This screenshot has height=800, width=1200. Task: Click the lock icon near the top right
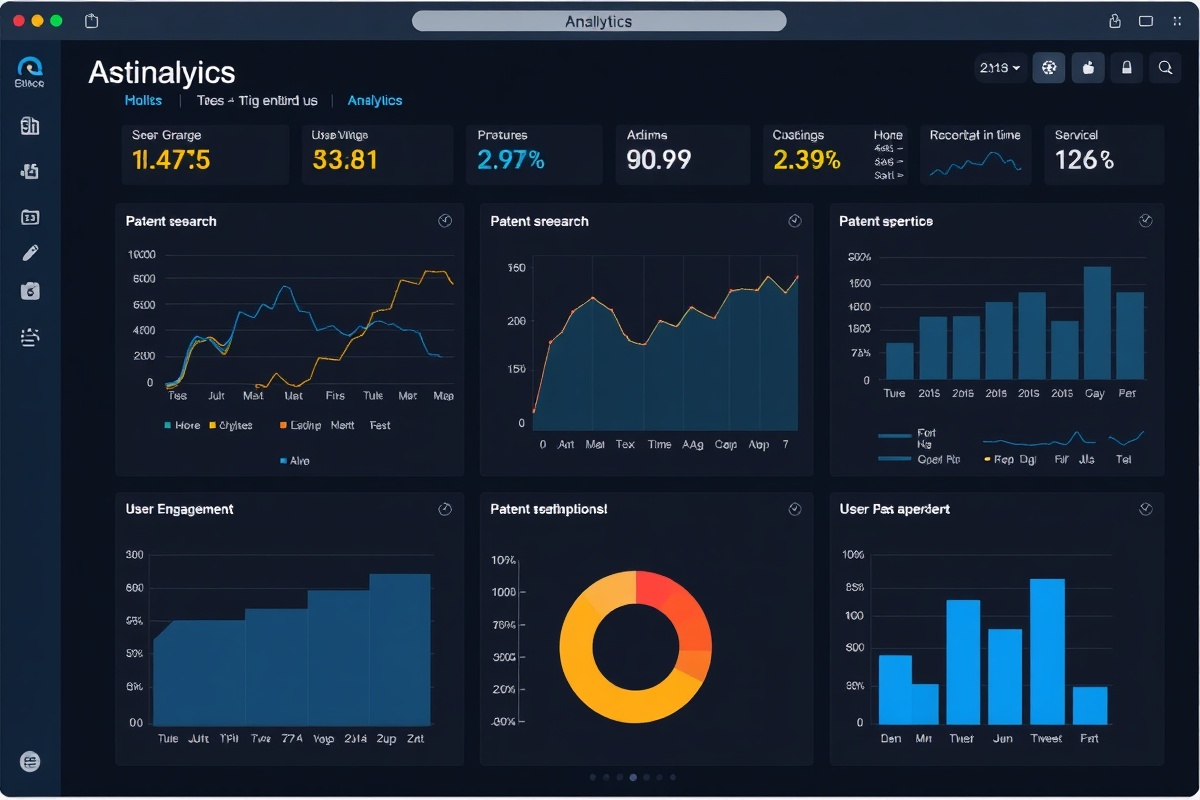tap(1126, 67)
